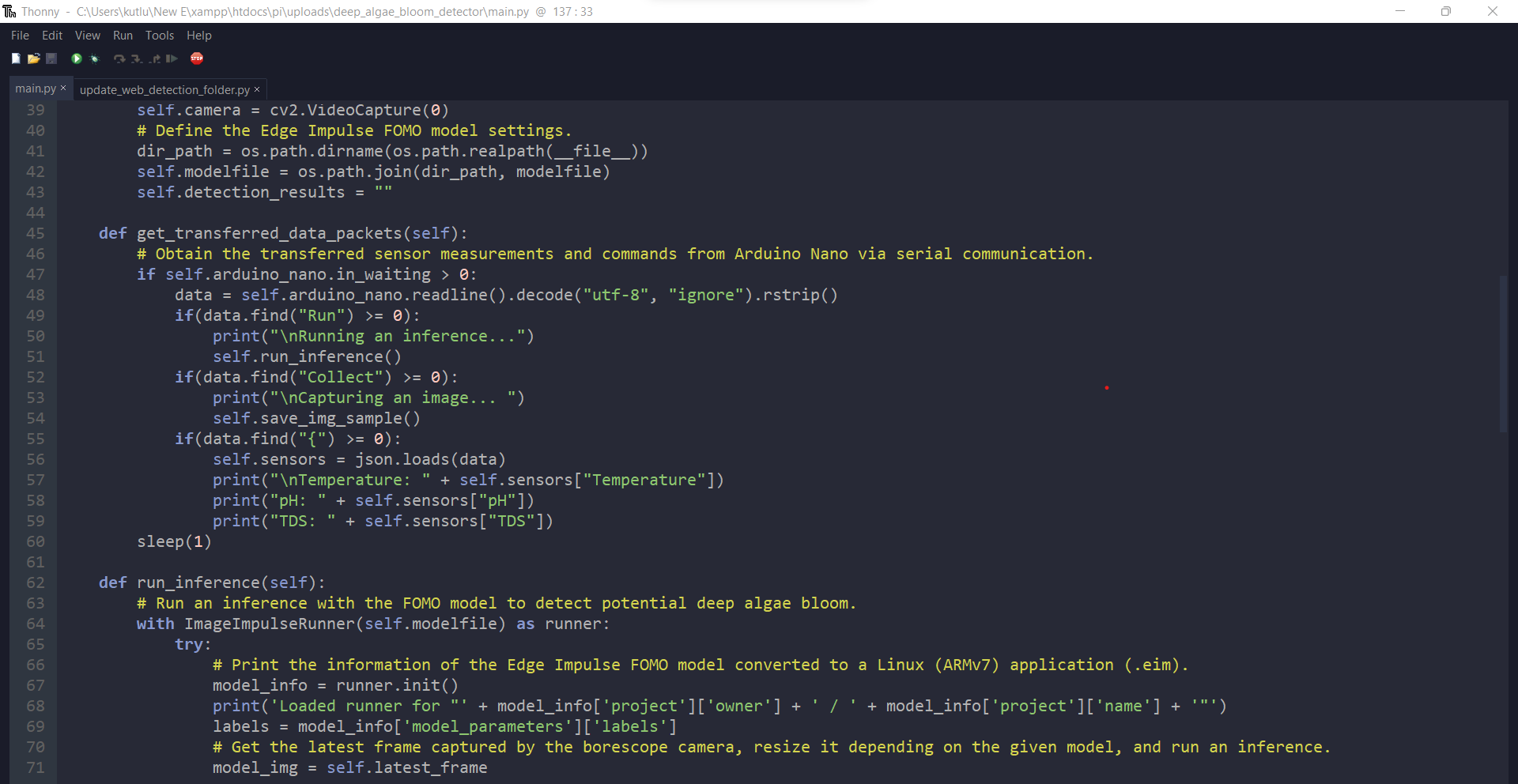
Task: Step out of the current function
Action: click(155, 58)
